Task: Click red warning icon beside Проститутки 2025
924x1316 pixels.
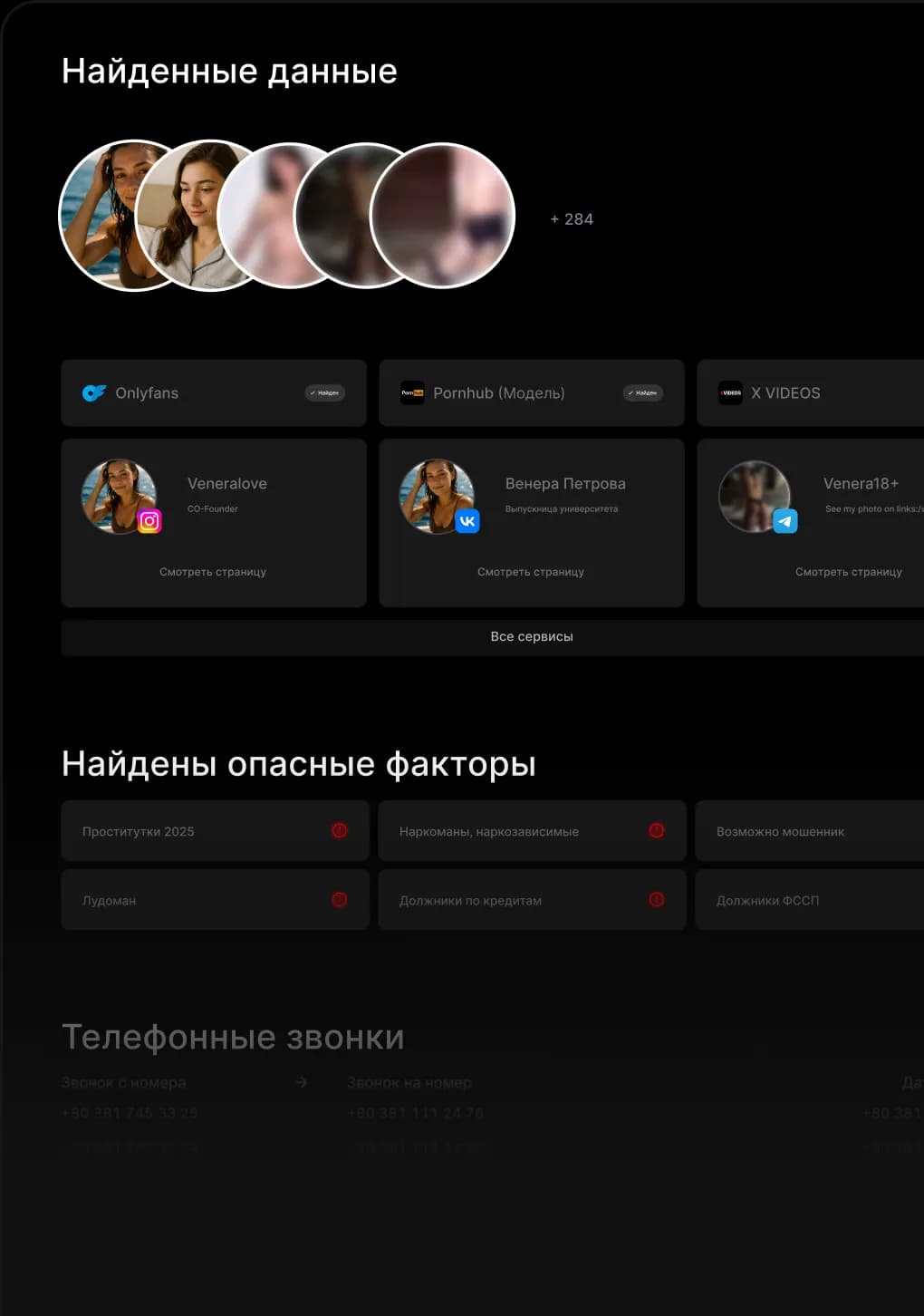Action: pos(340,830)
